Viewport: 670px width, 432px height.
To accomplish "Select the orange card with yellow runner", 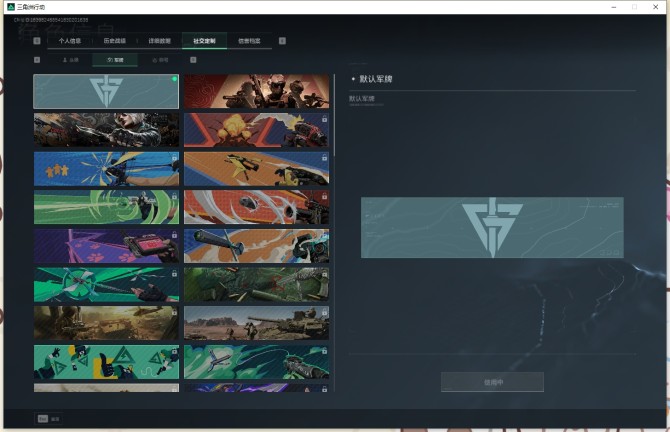I will point(257,169).
